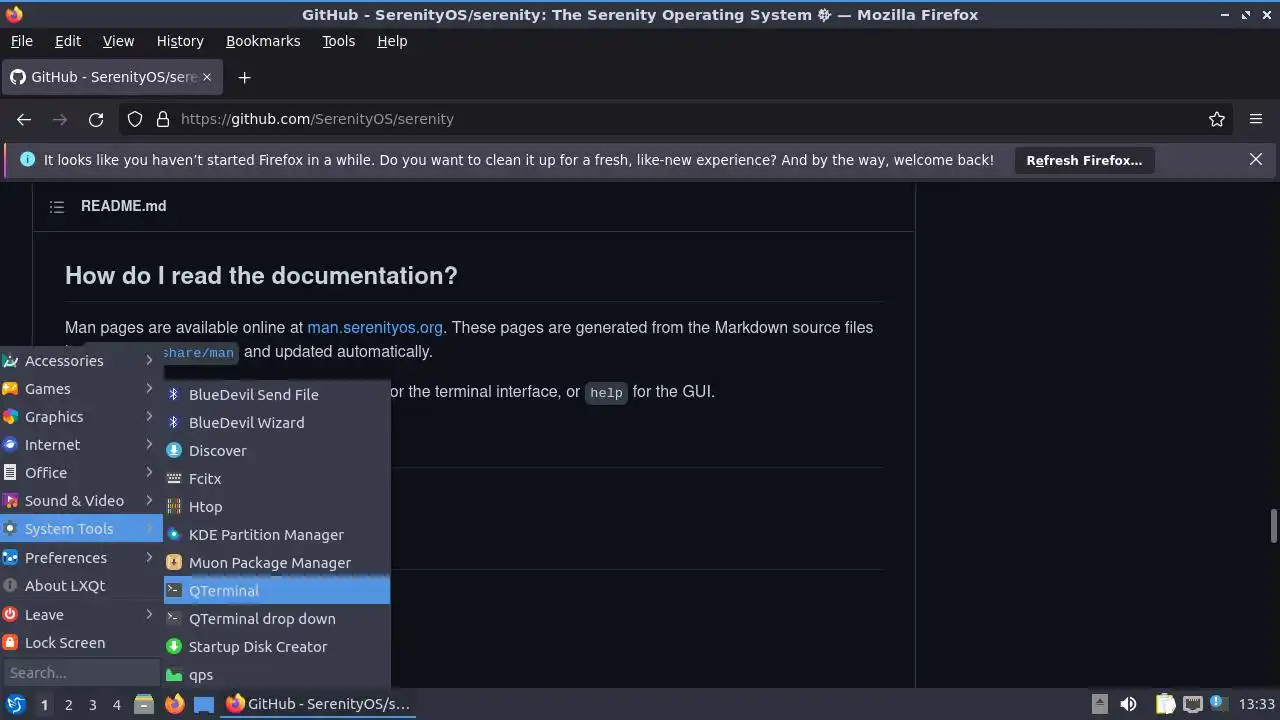1280x720 pixels.
Task: Dismiss the refresh Firefox notification bar
Action: [x=1256, y=159]
